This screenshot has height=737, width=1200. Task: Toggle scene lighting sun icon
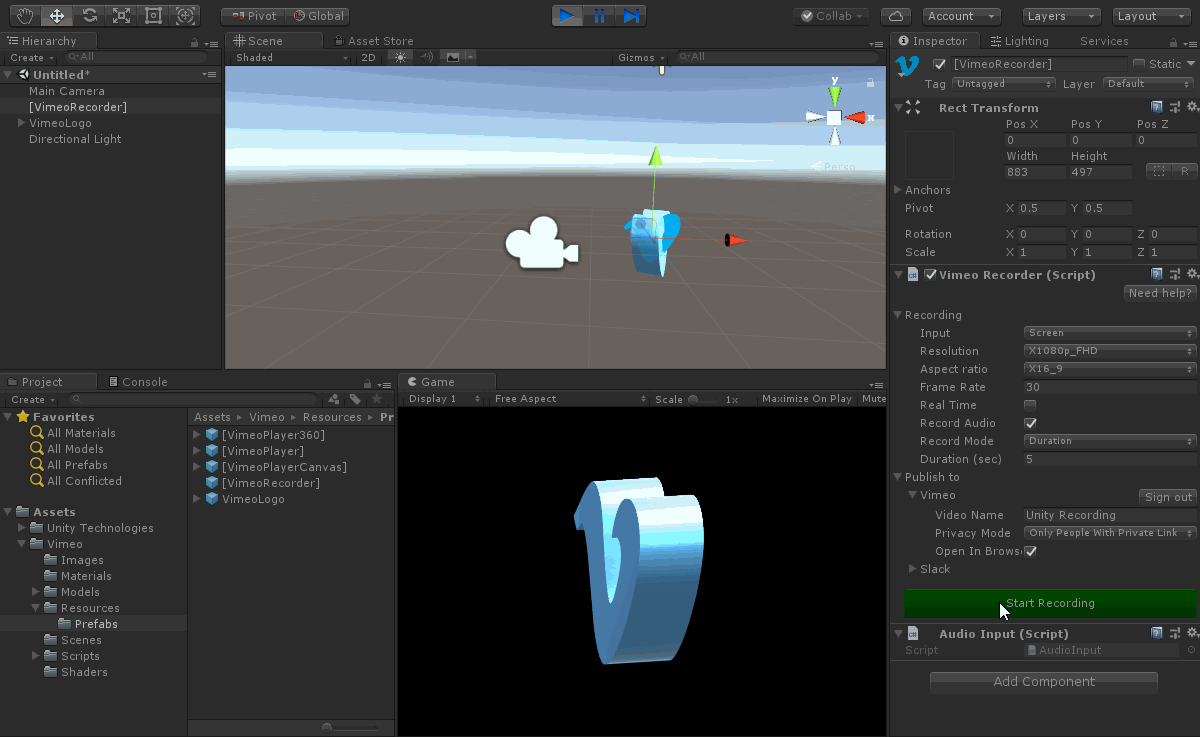click(401, 57)
